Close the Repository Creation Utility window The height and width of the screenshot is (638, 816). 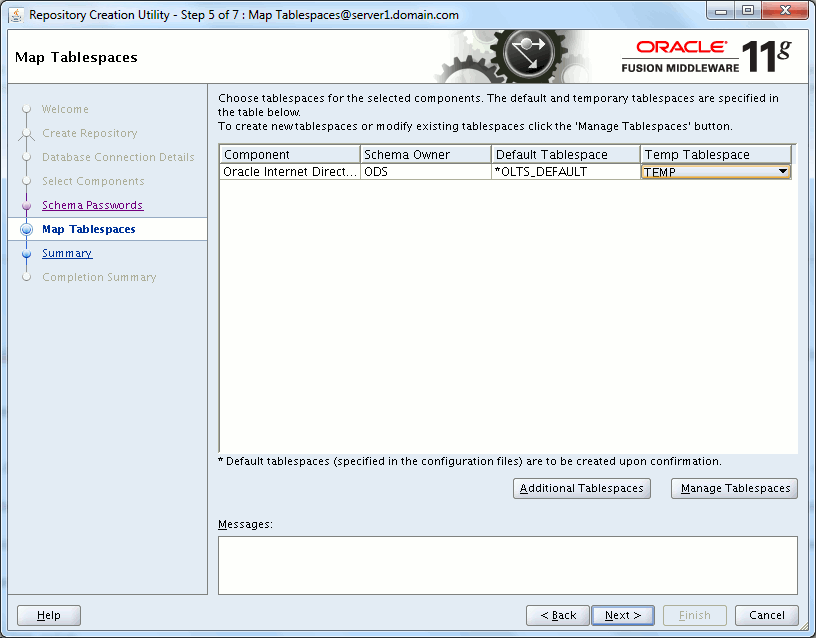(x=785, y=11)
